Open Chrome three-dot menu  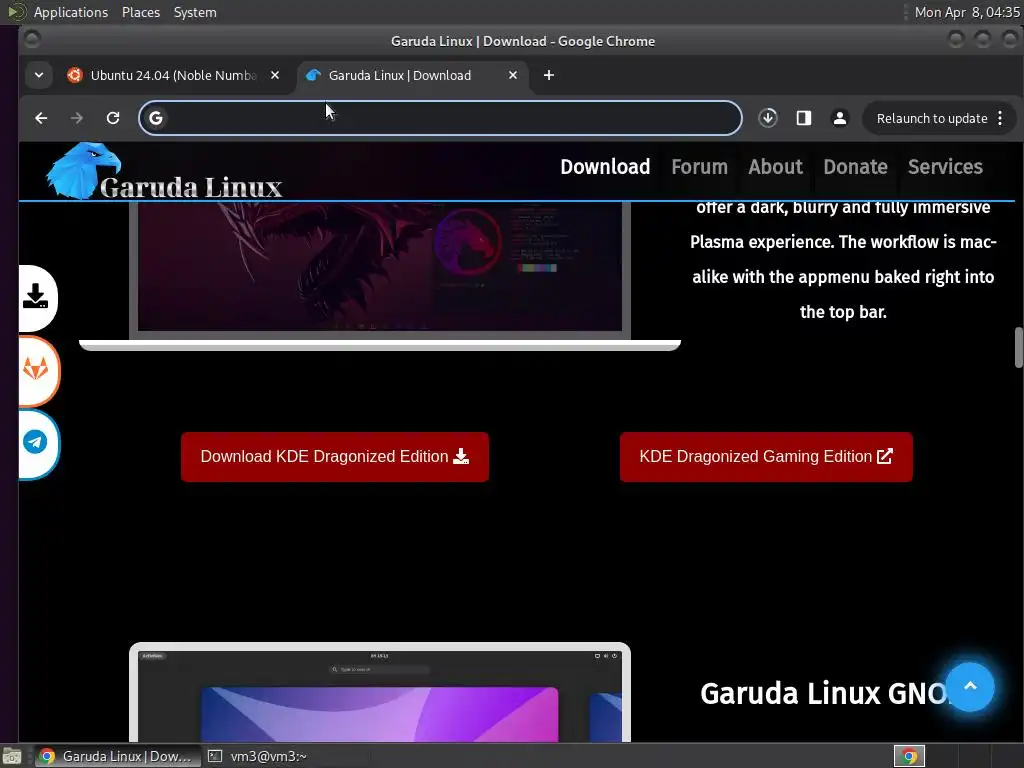click(x=1000, y=118)
